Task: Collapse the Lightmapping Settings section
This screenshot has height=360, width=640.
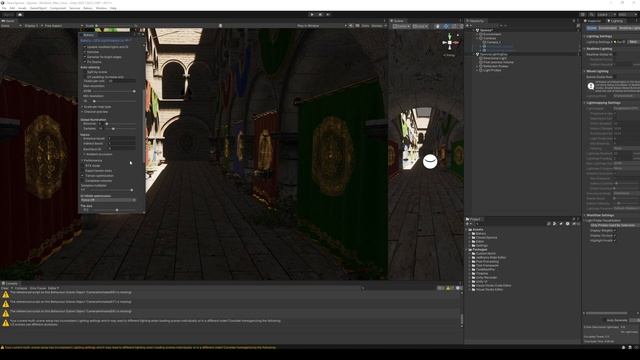Action: point(584,103)
